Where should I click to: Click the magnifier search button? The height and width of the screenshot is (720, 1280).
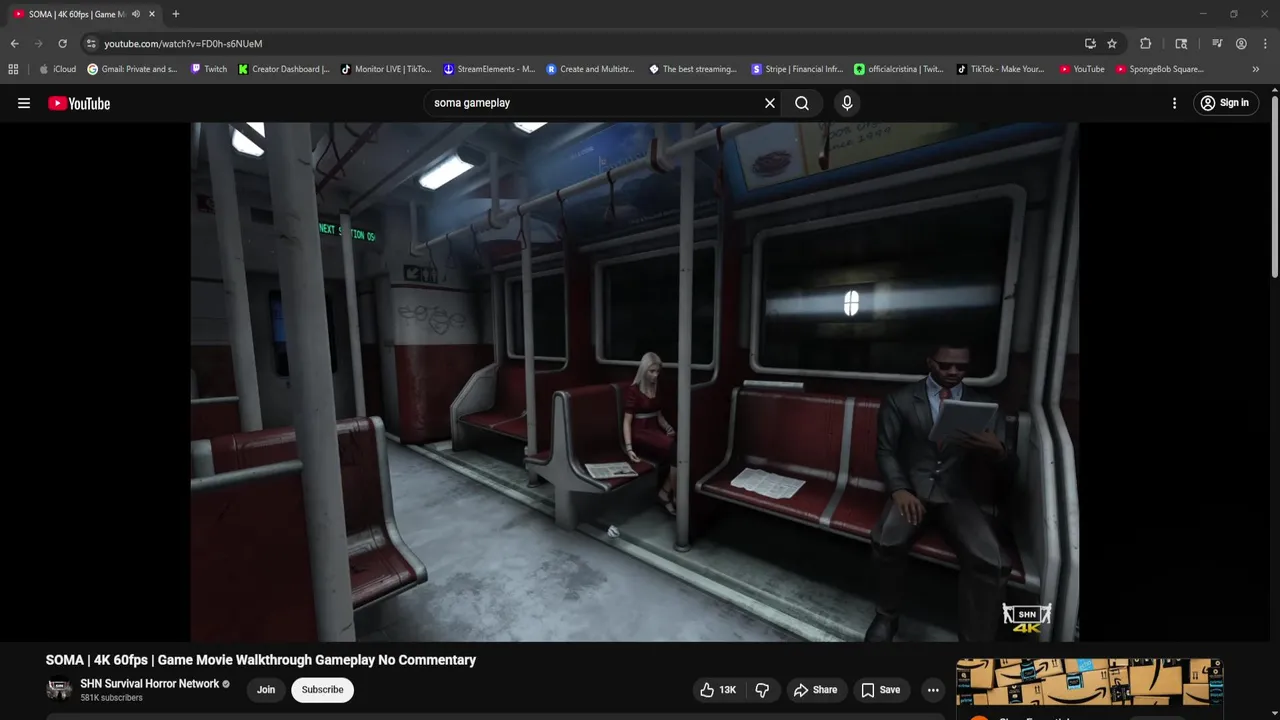802,103
